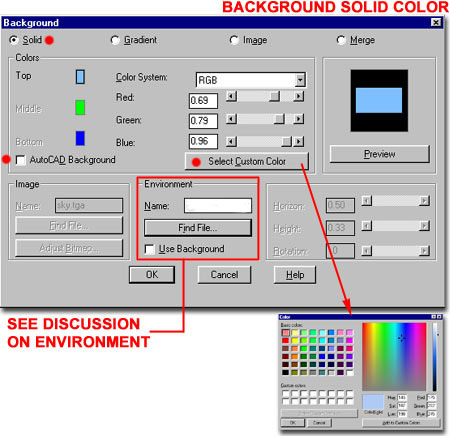The image size is (450, 436).
Task: Click the Blue slider right arrow
Action: 299,142
